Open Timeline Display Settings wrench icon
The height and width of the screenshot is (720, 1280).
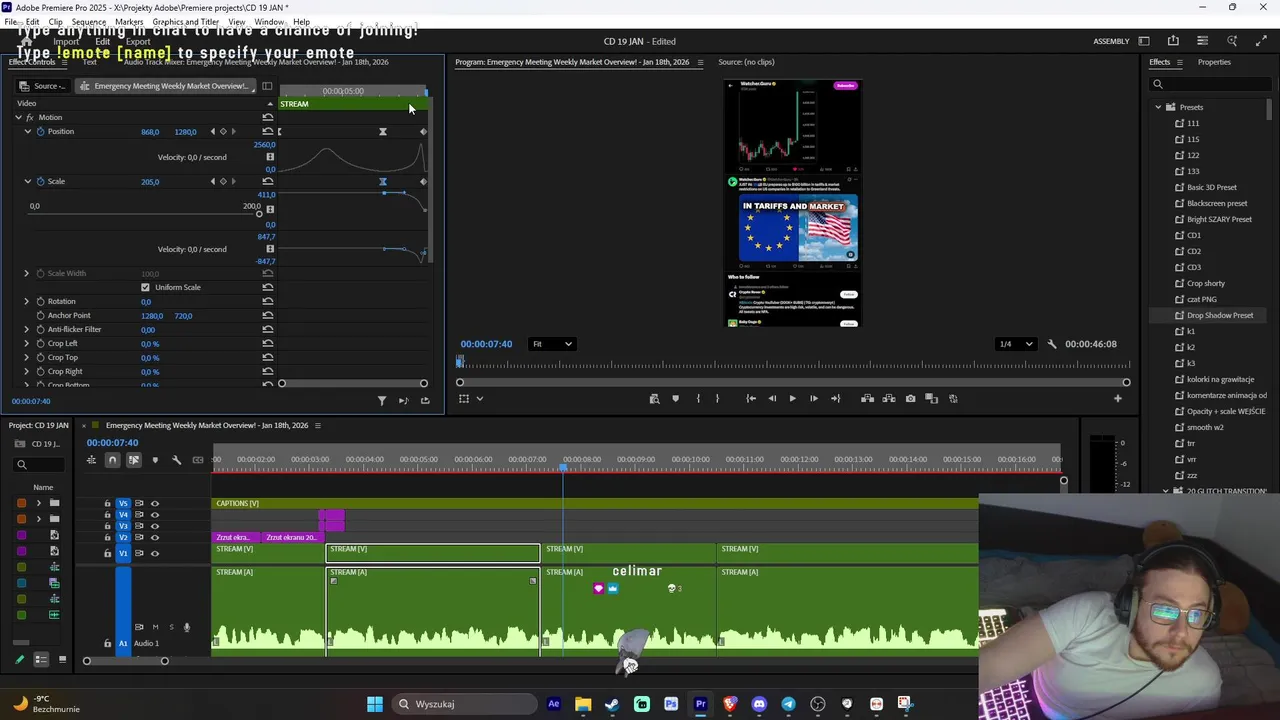176,460
